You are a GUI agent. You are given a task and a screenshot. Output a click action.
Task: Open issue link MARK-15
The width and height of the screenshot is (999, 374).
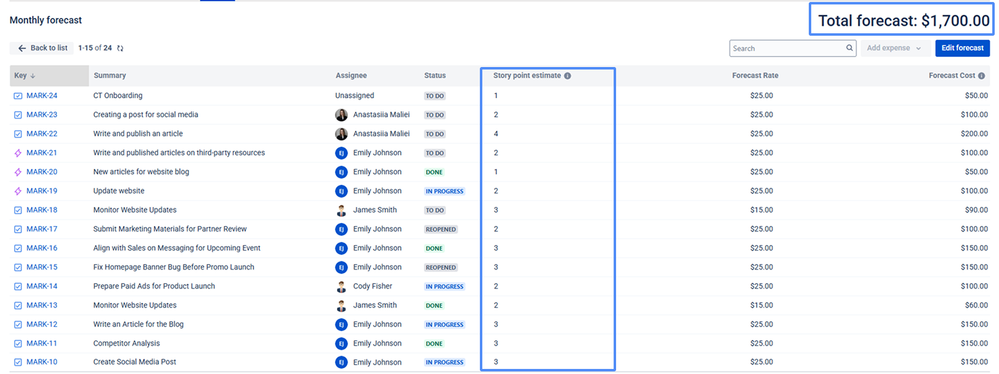click(x=42, y=267)
